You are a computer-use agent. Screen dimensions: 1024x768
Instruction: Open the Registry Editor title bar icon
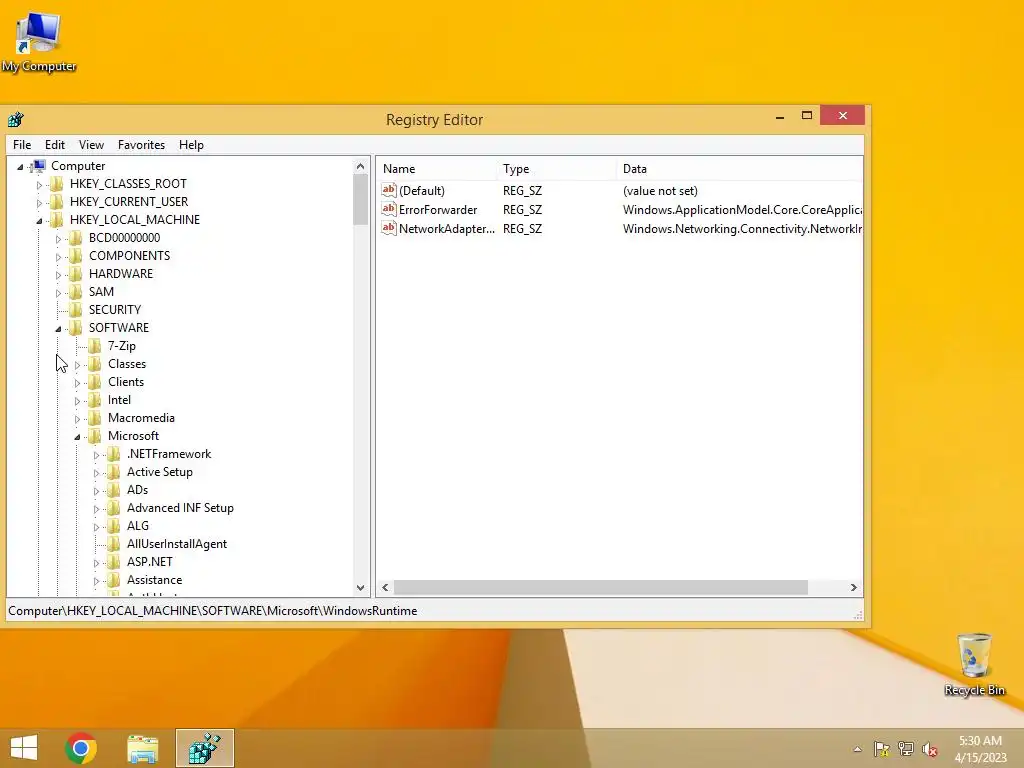point(16,120)
